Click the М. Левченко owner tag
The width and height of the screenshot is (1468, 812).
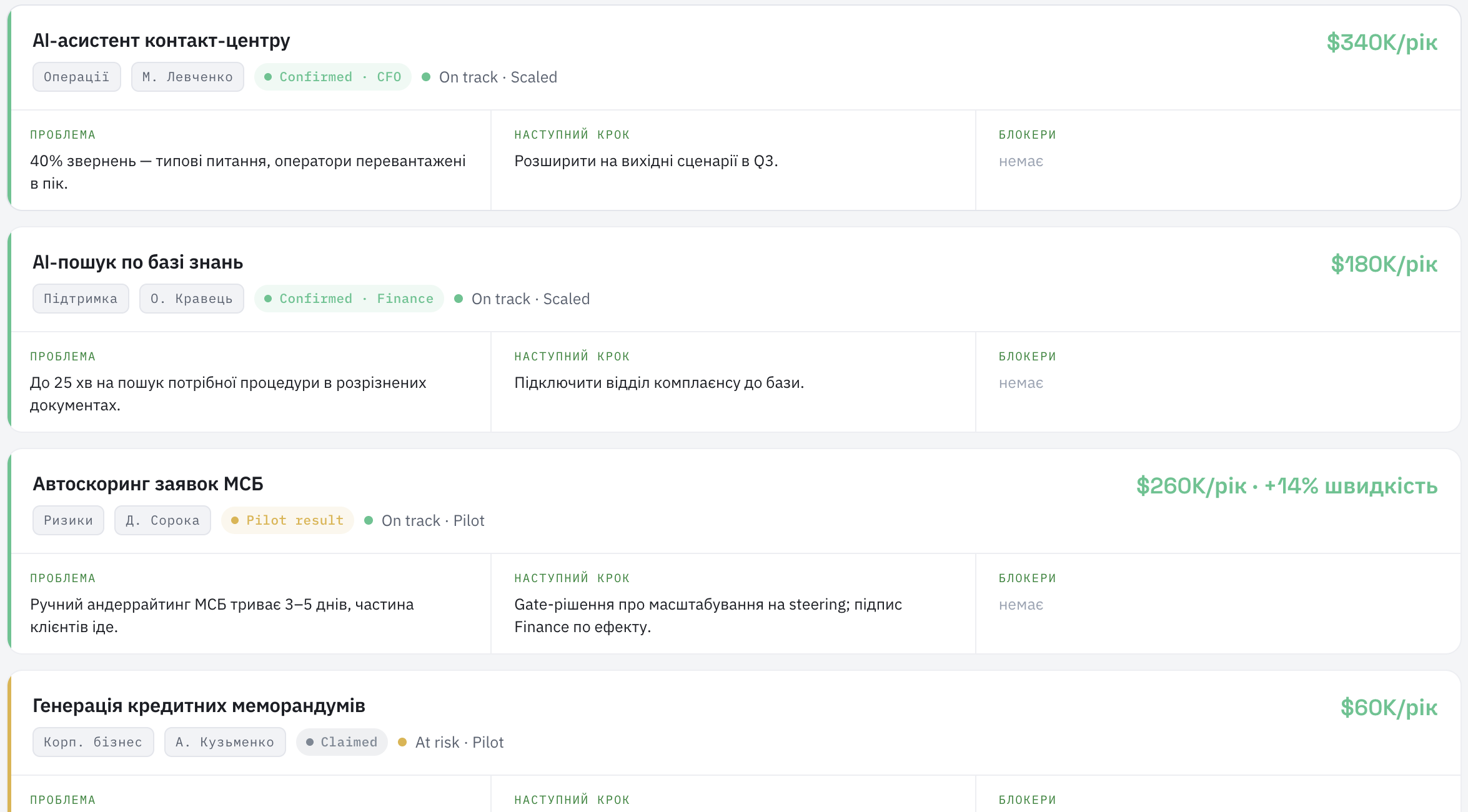(187, 77)
